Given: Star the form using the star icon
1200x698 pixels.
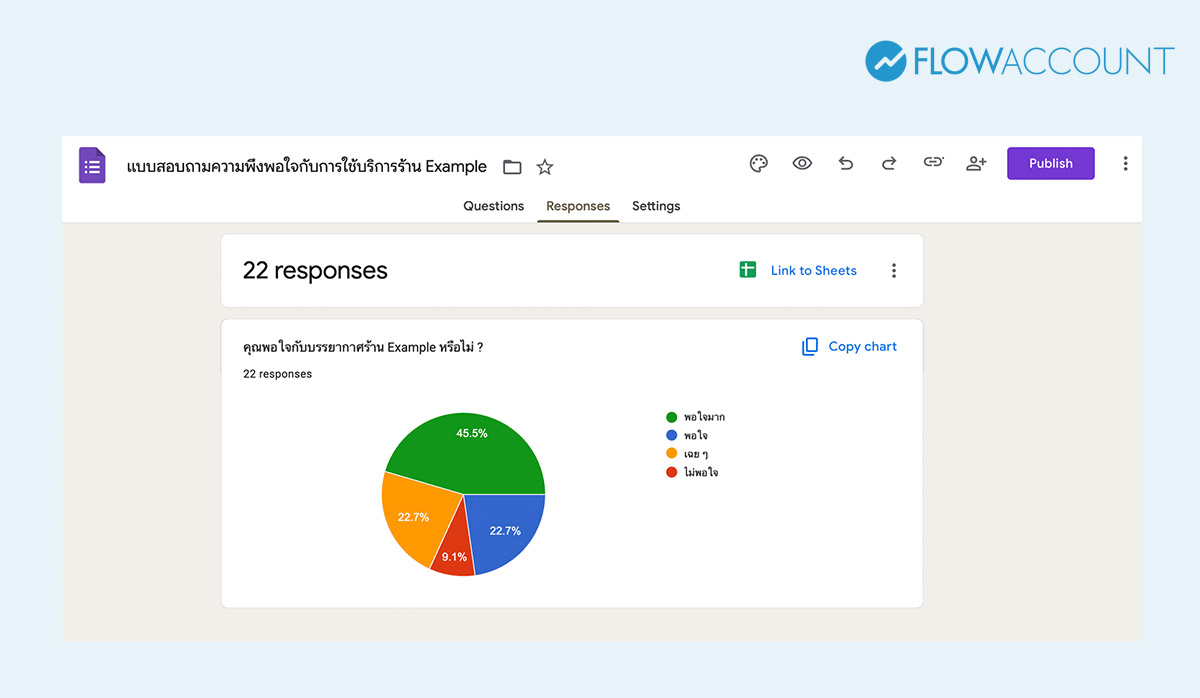Looking at the screenshot, I should [544, 167].
